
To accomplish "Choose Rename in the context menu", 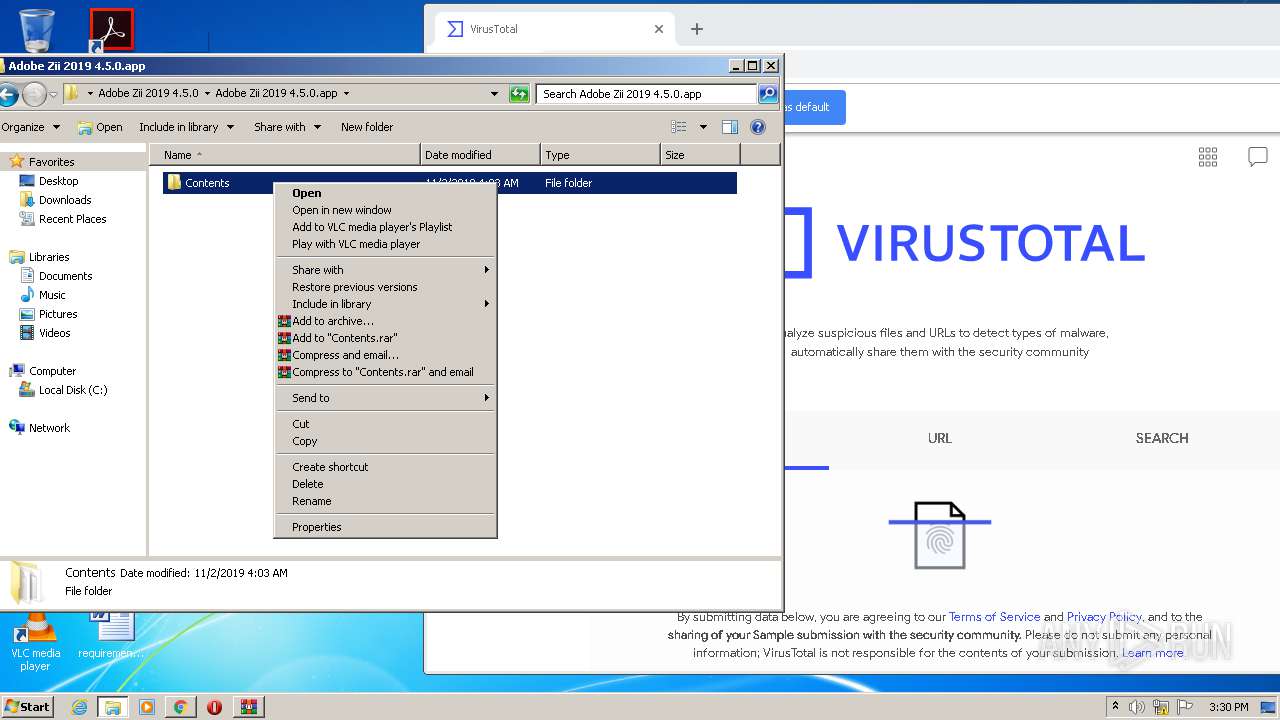I will click(386, 501).
